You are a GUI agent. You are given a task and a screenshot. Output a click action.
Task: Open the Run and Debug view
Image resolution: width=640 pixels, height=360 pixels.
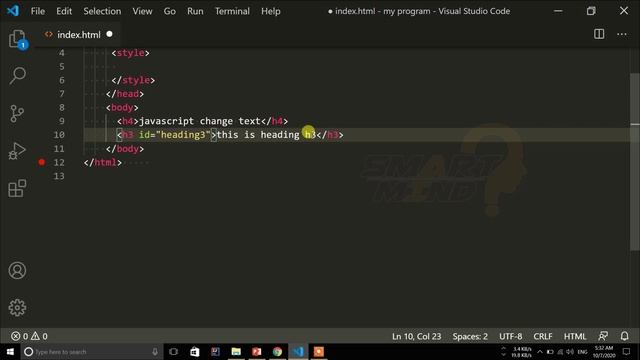(17, 151)
